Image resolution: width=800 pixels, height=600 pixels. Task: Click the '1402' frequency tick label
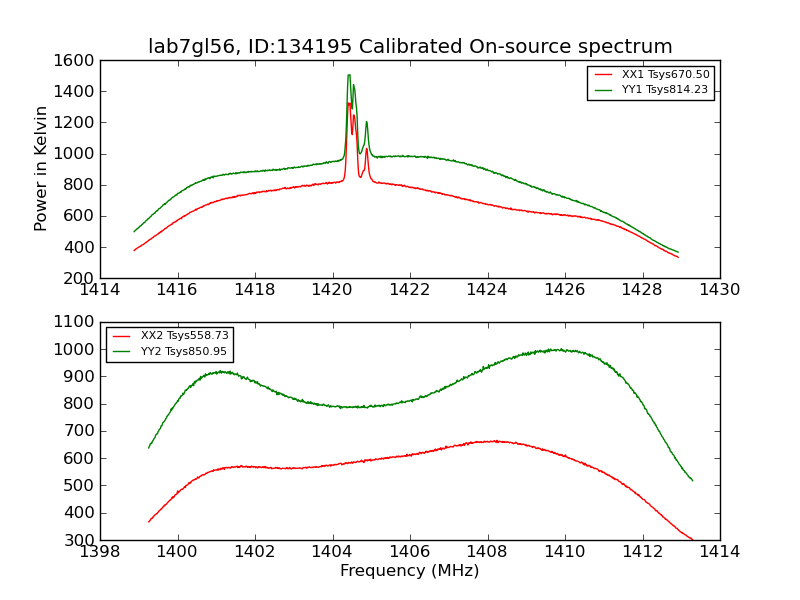255,552
